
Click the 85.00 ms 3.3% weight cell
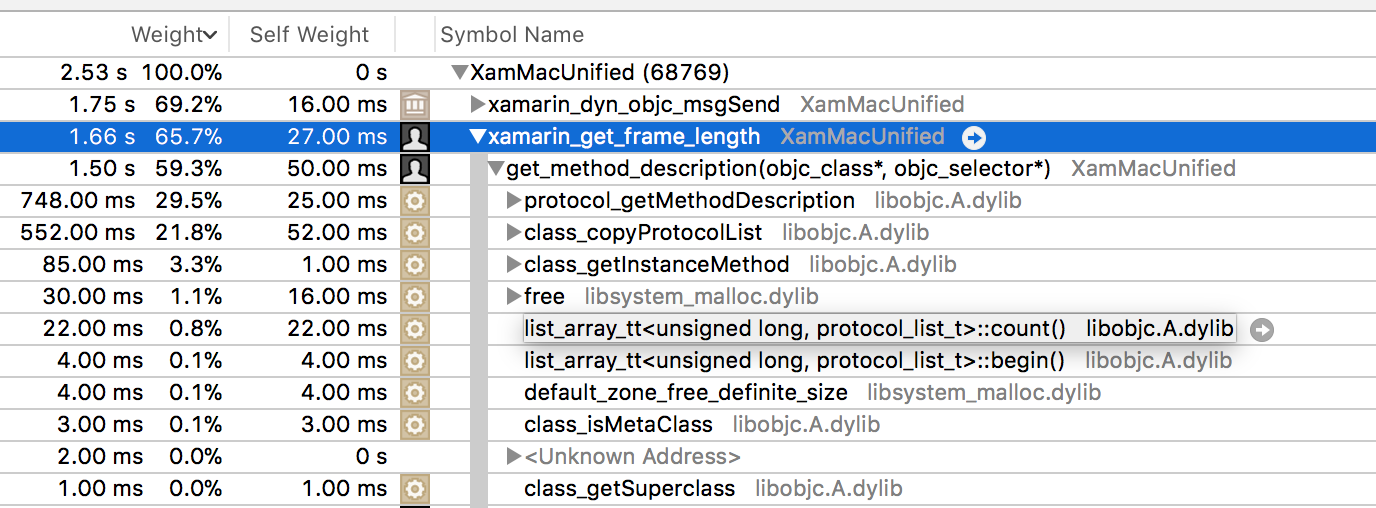coord(132,265)
